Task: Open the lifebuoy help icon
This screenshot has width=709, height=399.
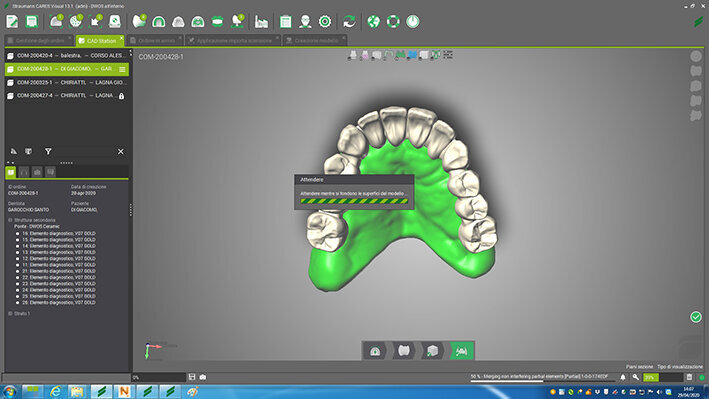Action: (393, 21)
